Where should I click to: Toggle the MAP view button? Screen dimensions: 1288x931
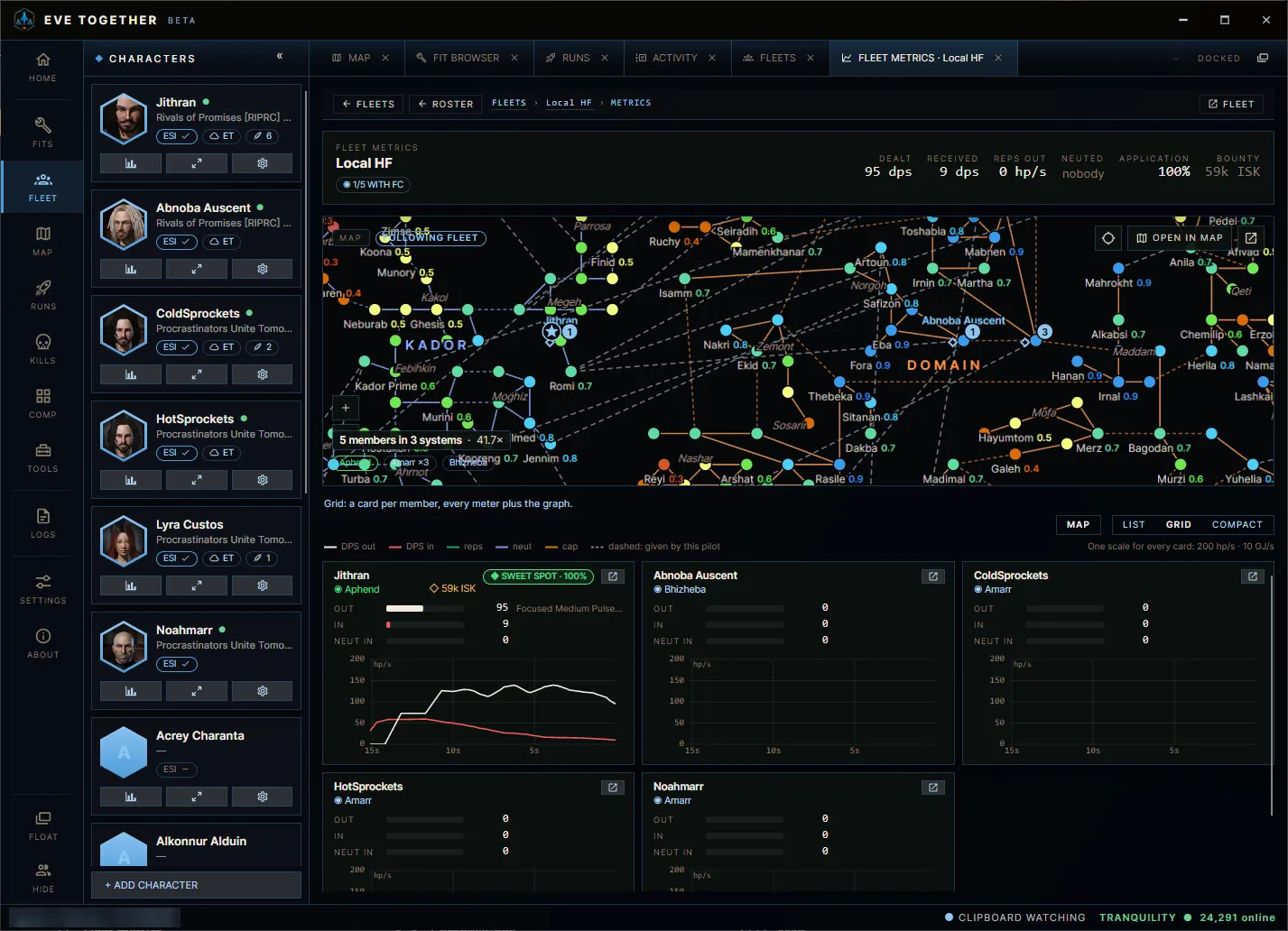pyautogui.click(x=1078, y=525)
